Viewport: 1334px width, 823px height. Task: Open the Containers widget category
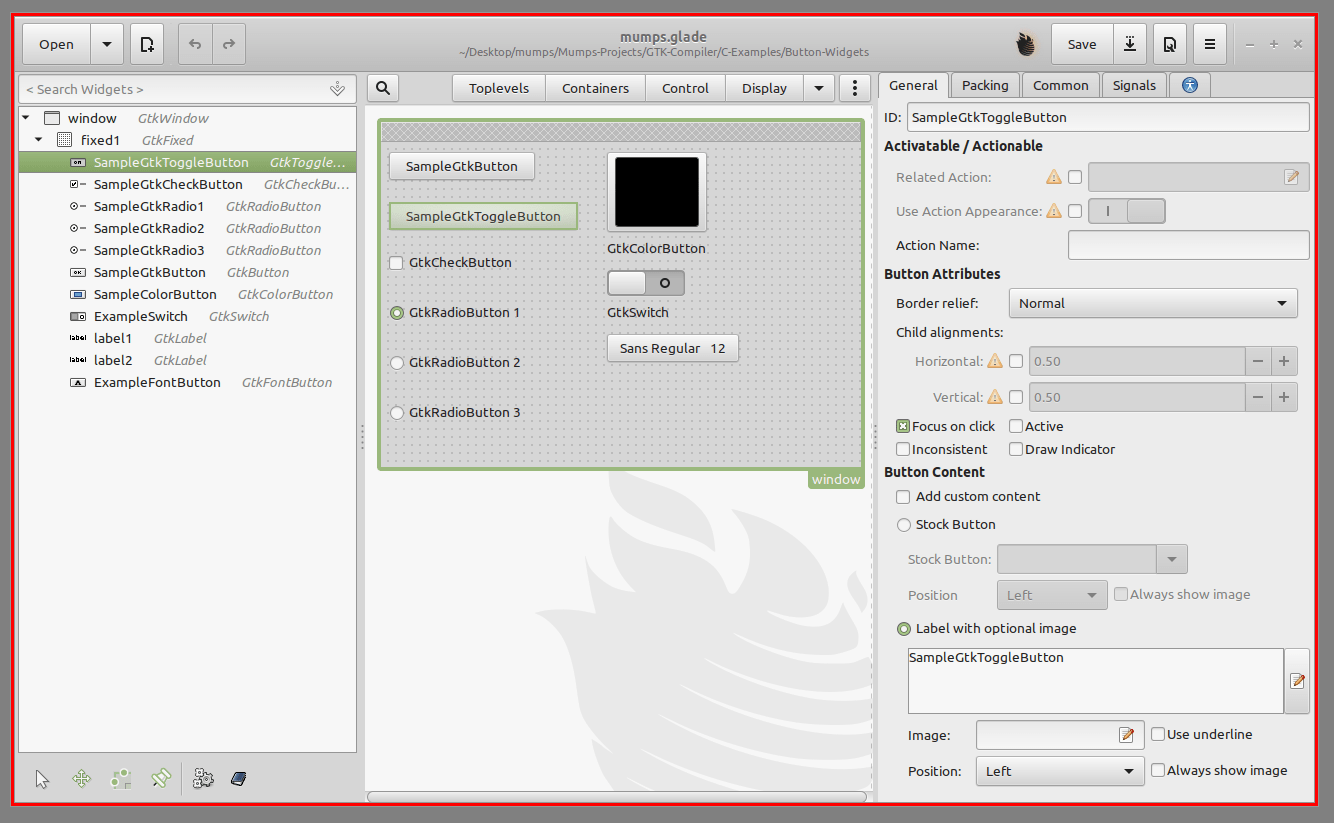tap(595, 88)
